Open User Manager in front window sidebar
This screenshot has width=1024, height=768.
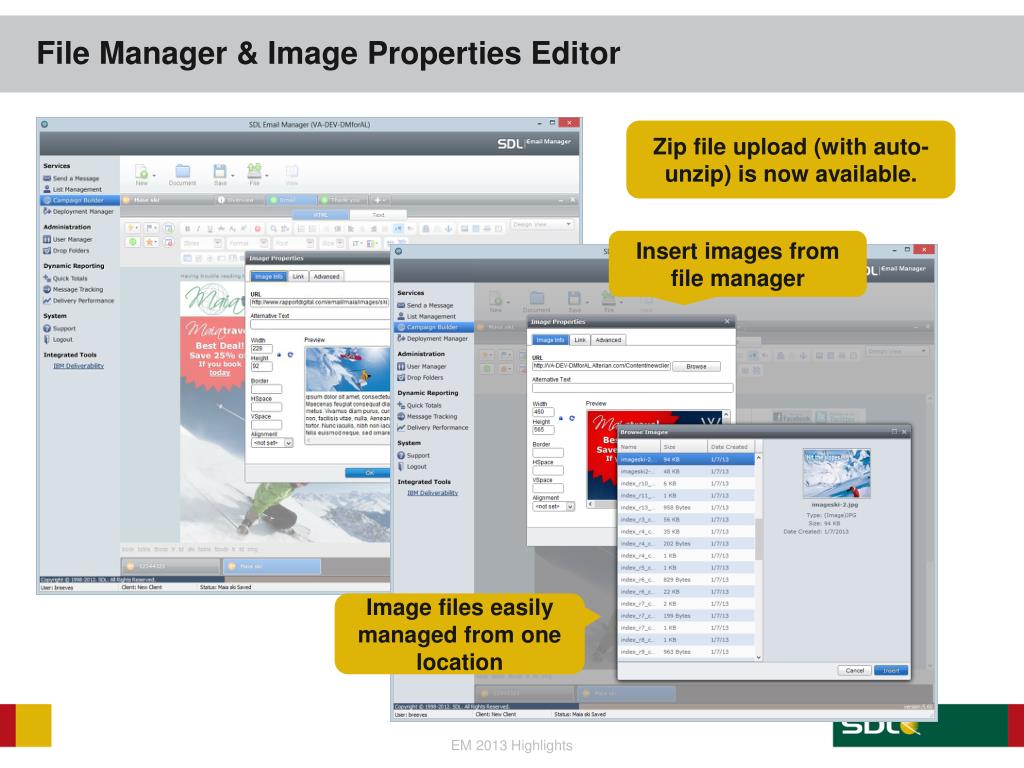tap(421, 367)
